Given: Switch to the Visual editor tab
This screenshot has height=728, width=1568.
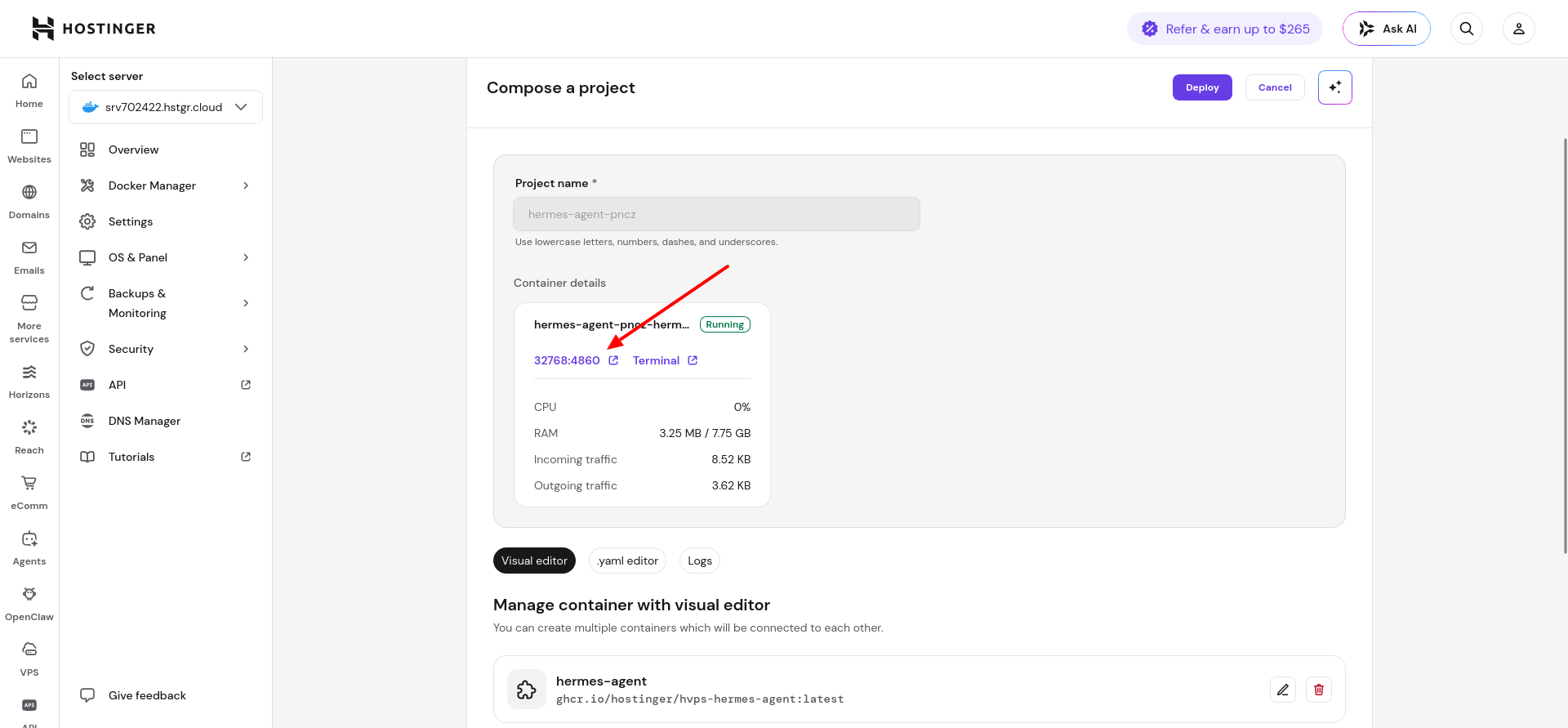Looking at the screenshot, I should (x=534, y=561).
